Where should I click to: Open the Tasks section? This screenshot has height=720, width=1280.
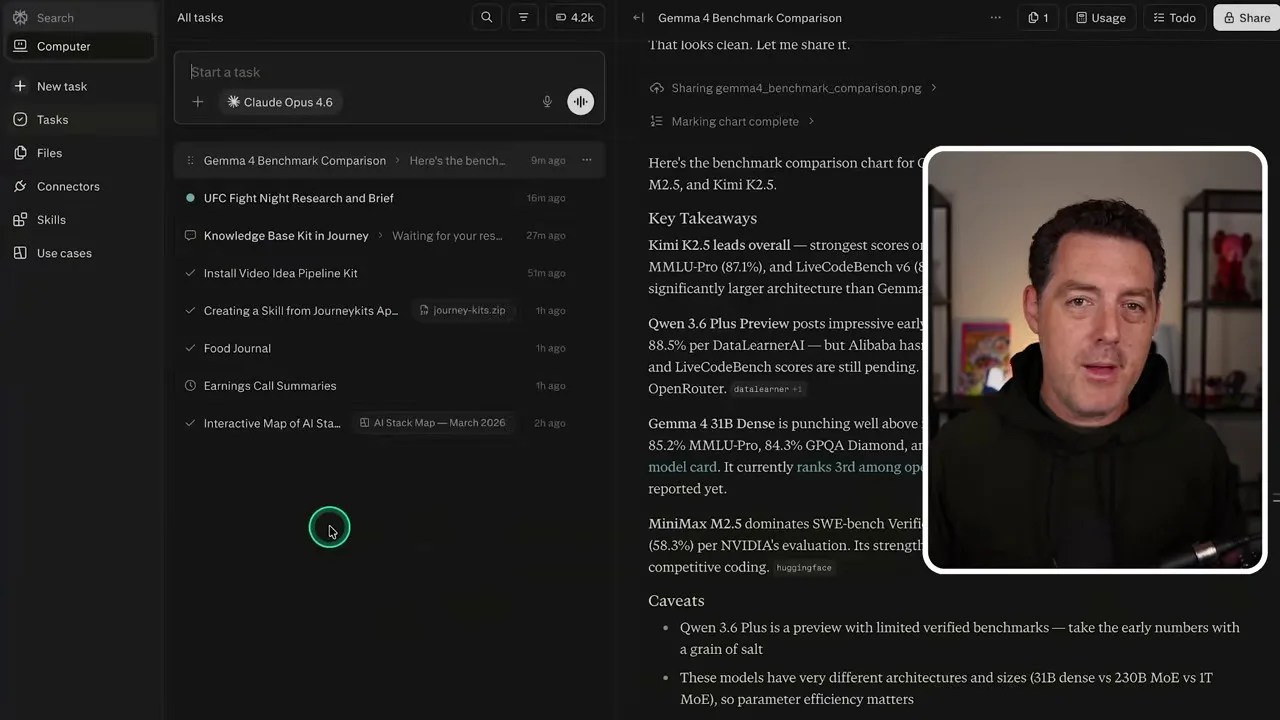[x=80, y=119]
